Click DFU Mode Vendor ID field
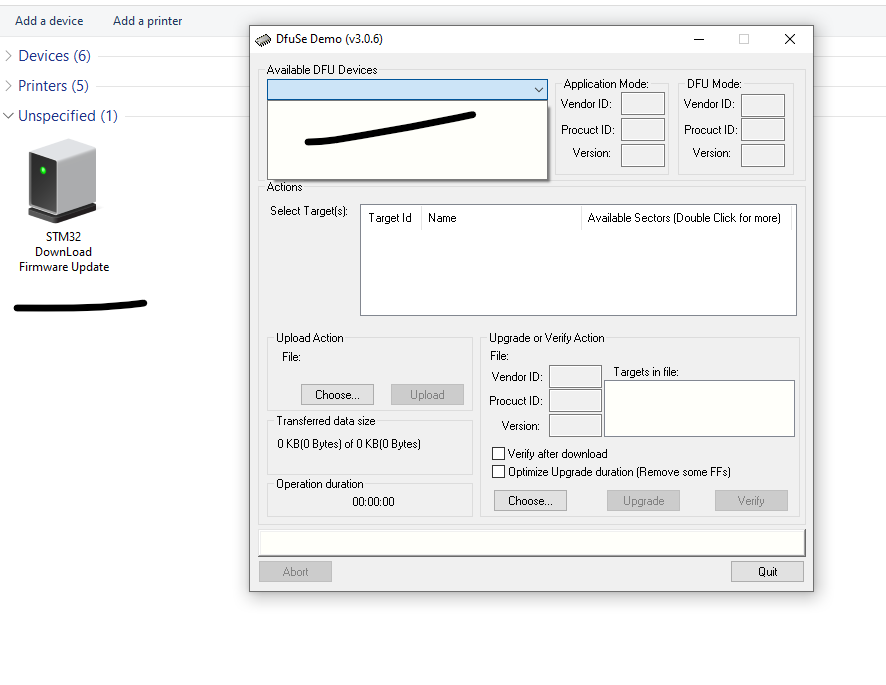The width and height of the screenshot is (886, 685). point(763,105)
